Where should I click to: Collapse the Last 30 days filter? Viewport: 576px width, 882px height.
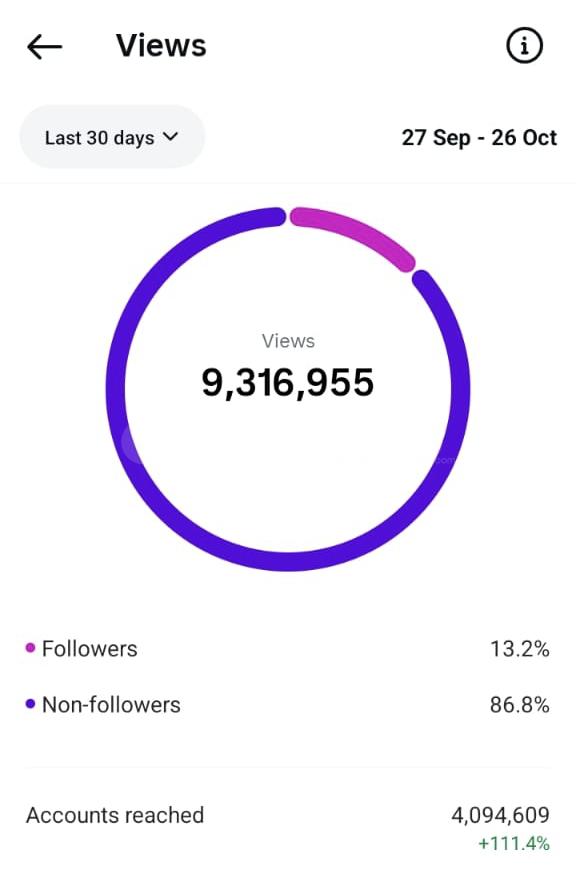(x=112, y=137)
